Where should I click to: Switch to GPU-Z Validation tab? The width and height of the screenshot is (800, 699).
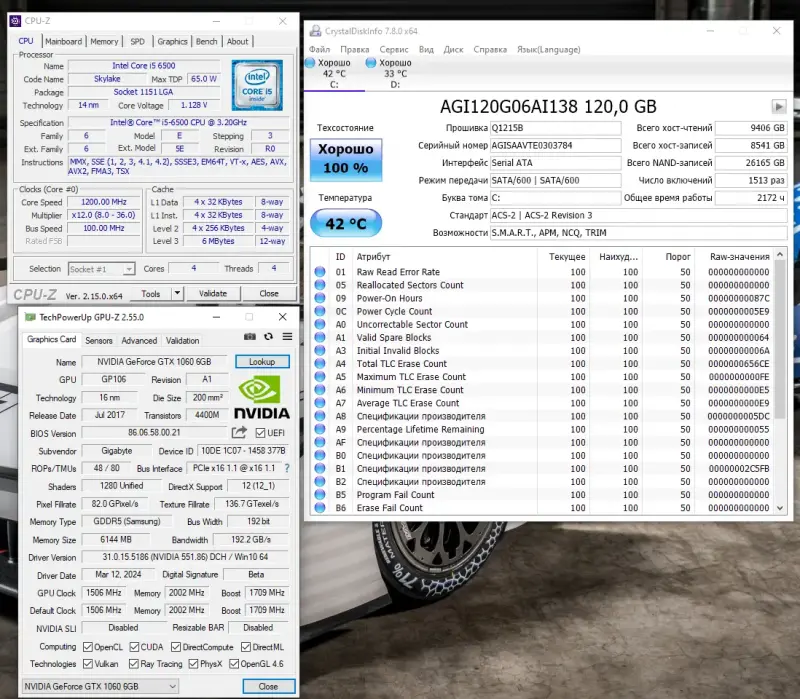coord(183,340)
